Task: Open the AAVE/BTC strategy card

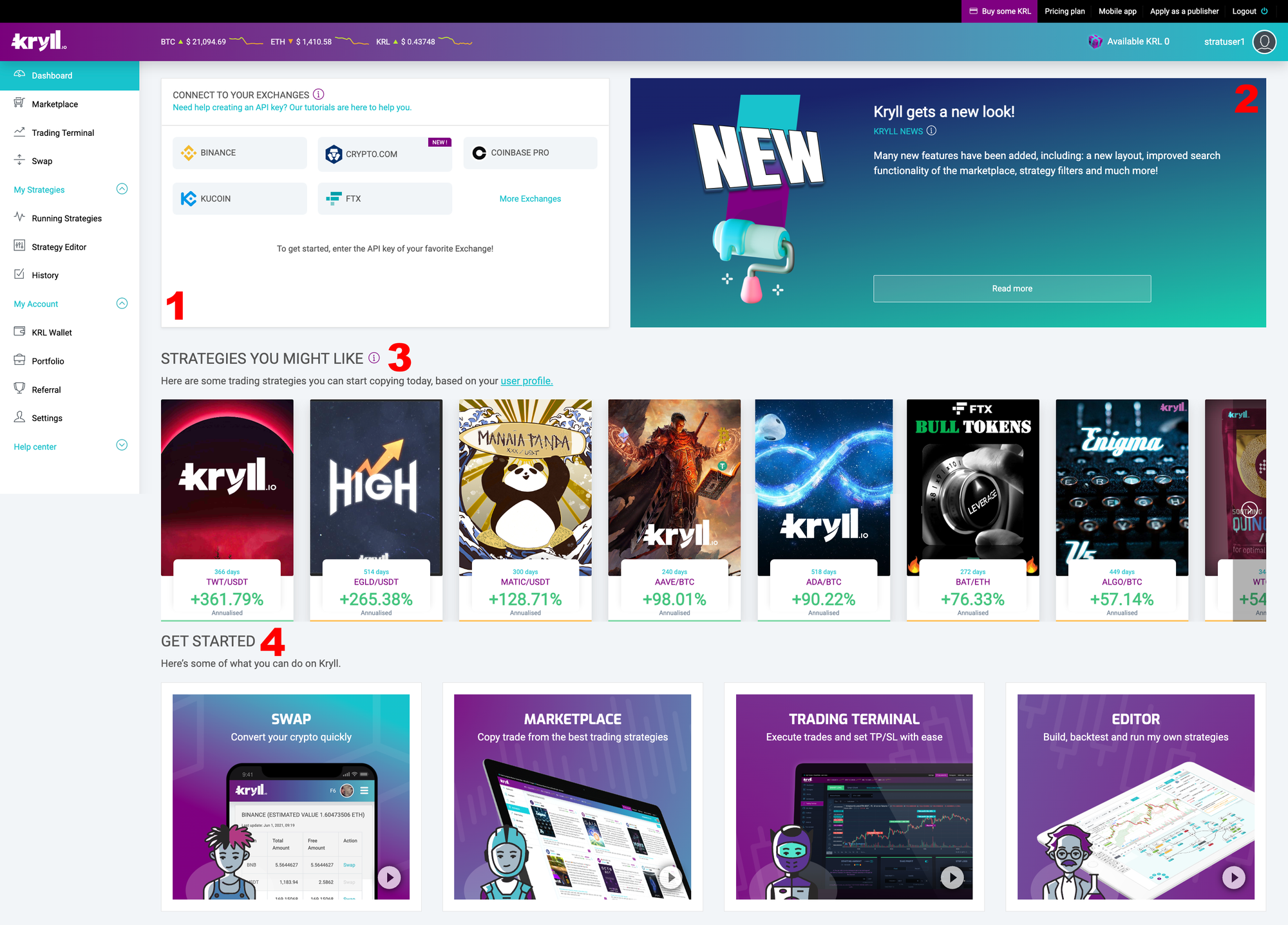Action: point(674,510)
